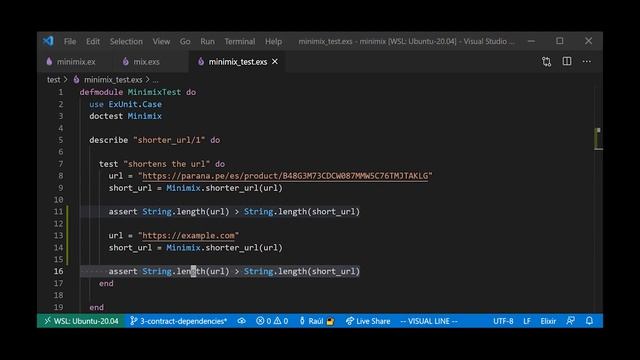Click the publish to cloud icon

[242, 321]
